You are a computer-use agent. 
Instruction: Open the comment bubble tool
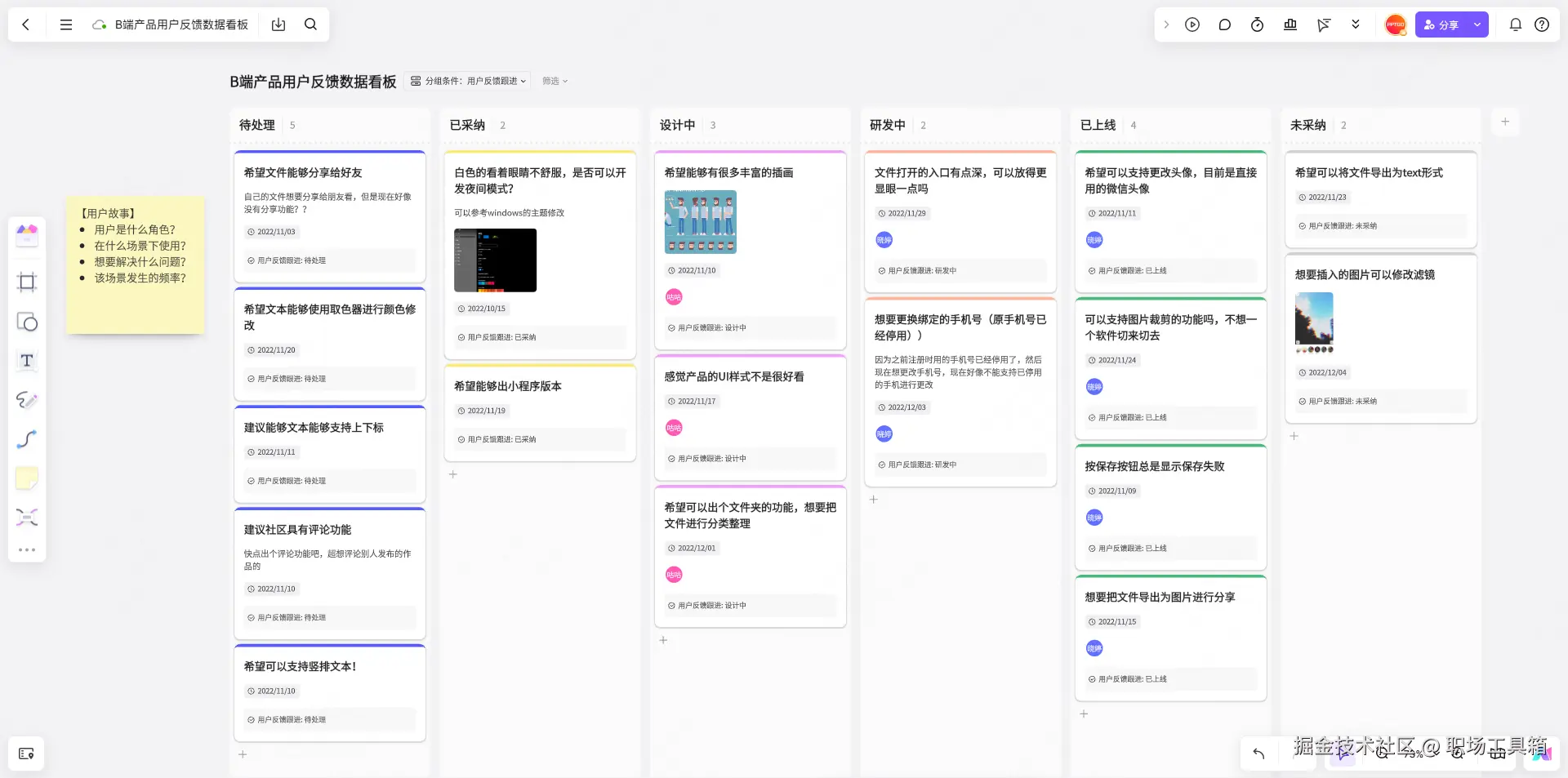[1225, 24]
